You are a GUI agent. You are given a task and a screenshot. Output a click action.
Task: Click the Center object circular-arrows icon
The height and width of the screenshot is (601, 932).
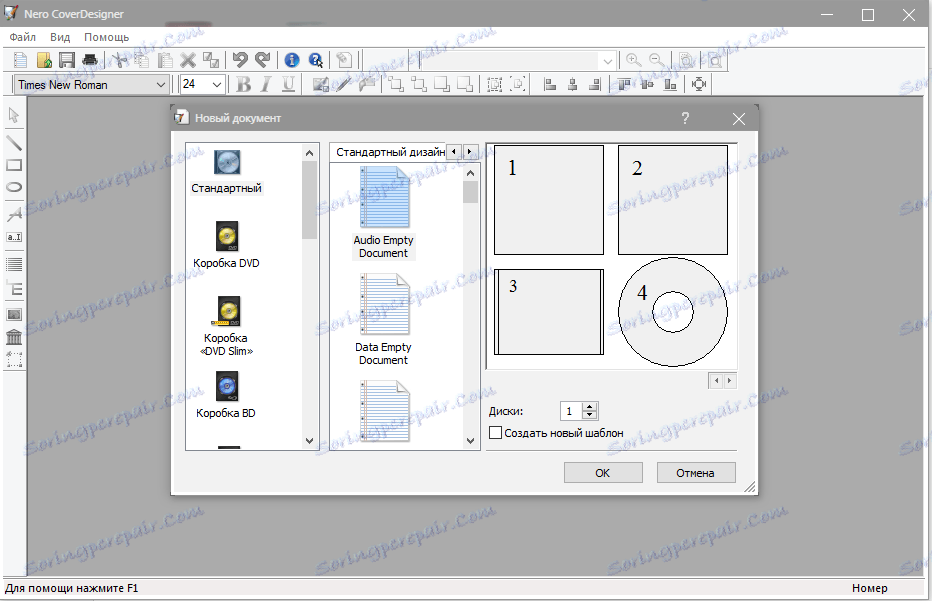699,85
